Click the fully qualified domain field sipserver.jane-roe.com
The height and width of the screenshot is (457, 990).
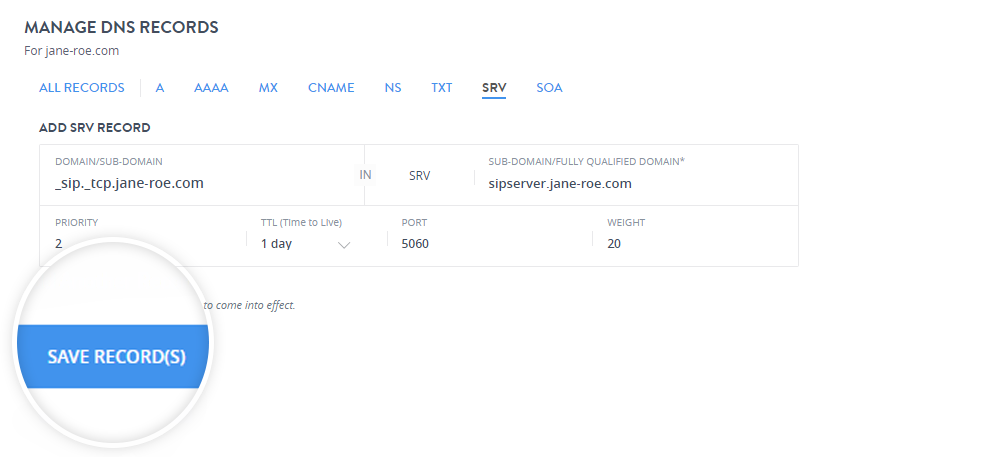(x=636, y=175)
